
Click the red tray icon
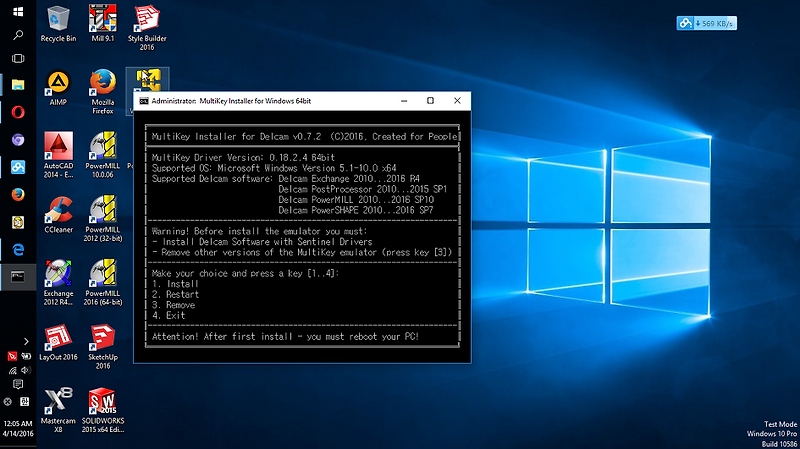pos(12,356)
